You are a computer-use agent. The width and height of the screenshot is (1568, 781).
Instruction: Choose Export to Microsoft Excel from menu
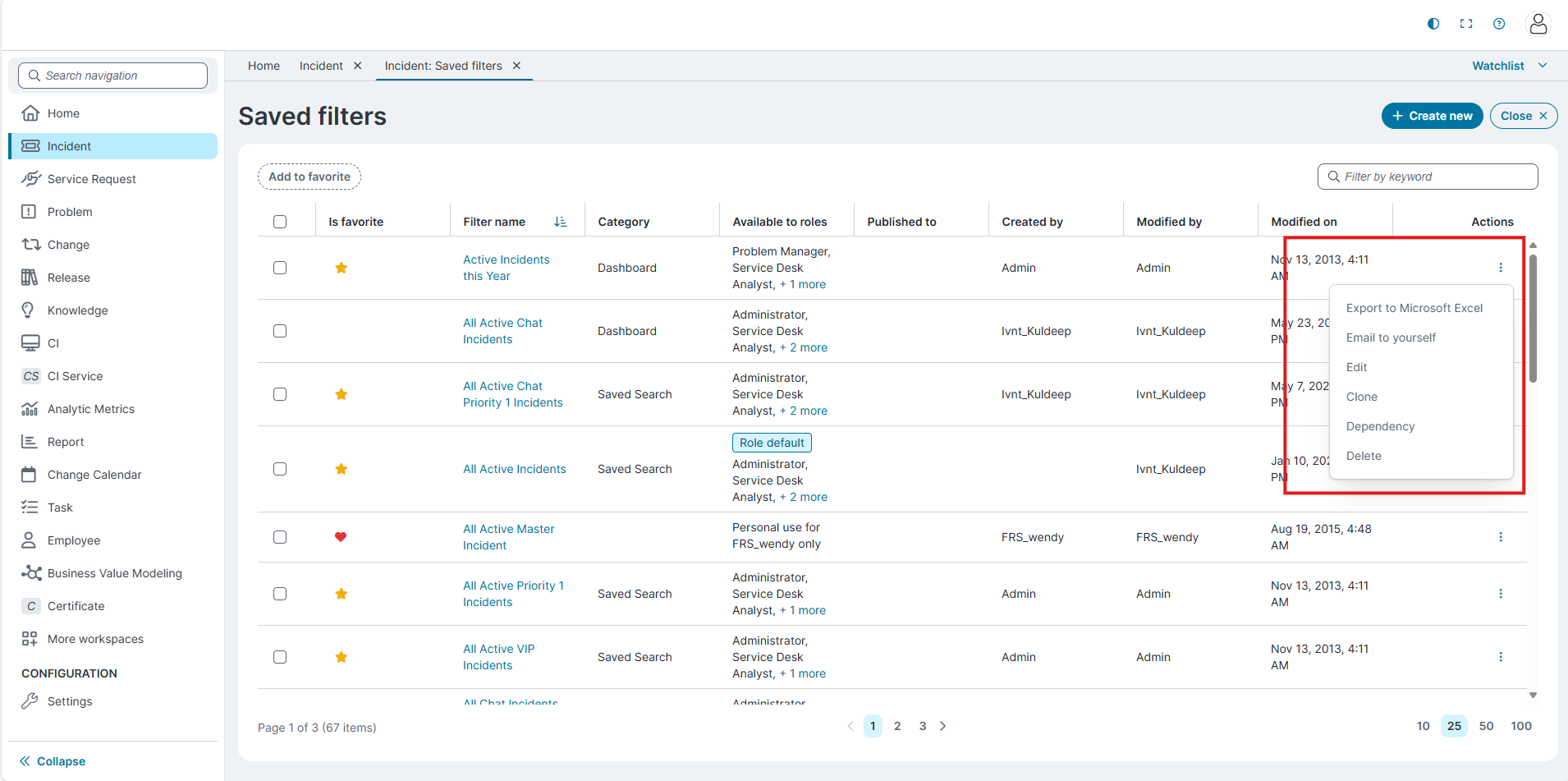tap(1414, 308)
